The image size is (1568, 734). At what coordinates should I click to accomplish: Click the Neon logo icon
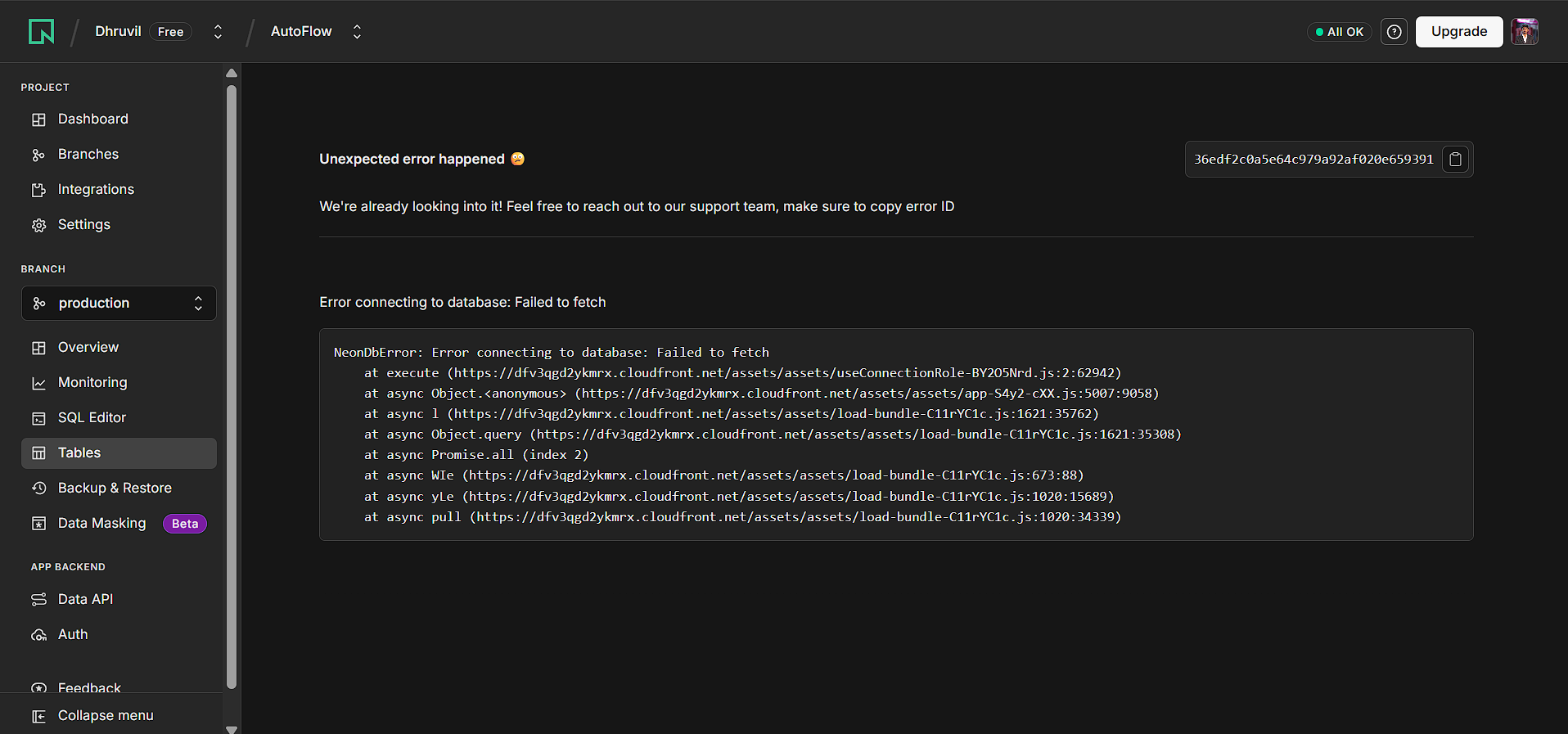41,32
